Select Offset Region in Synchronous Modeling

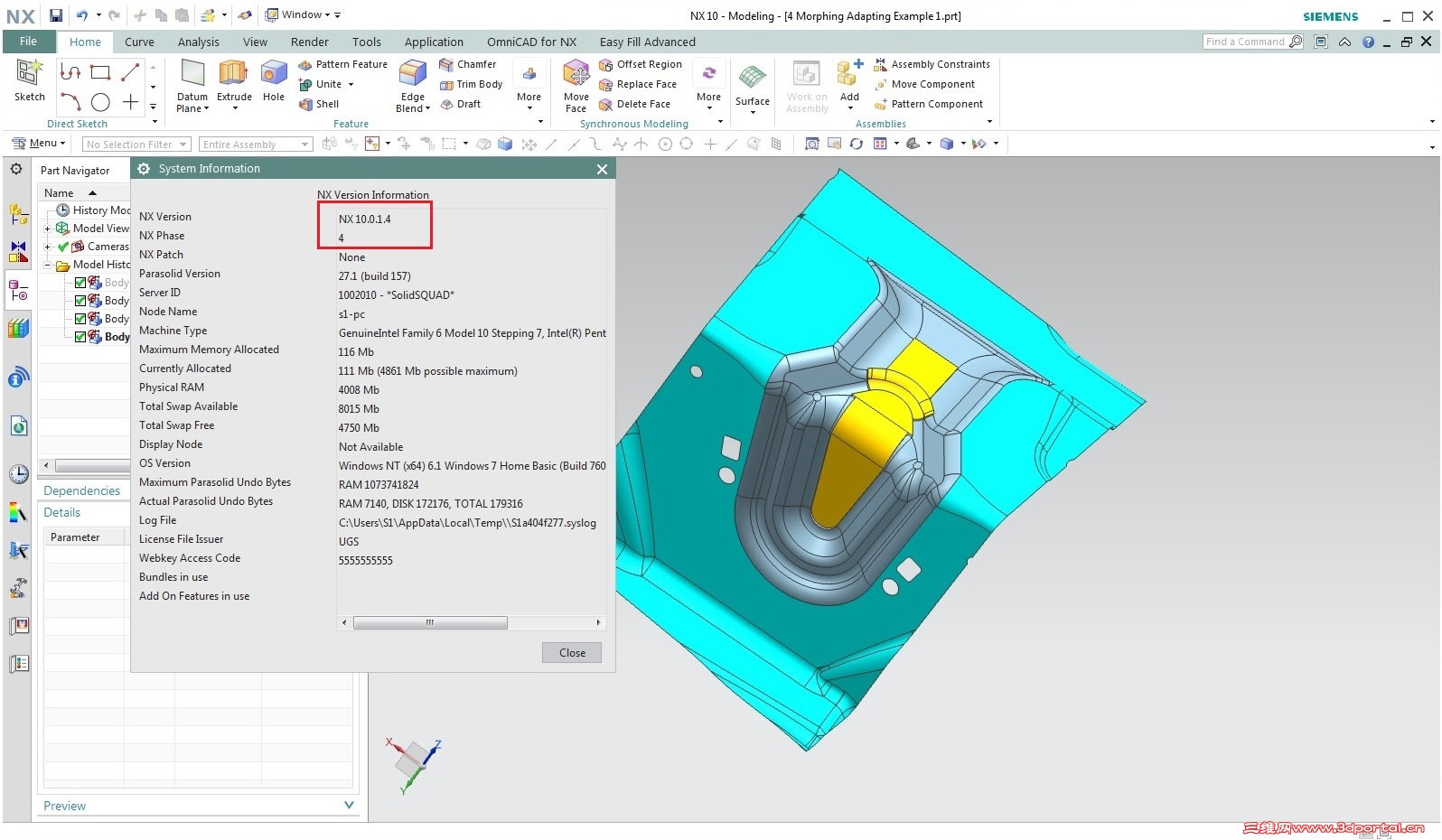[641, 64]
